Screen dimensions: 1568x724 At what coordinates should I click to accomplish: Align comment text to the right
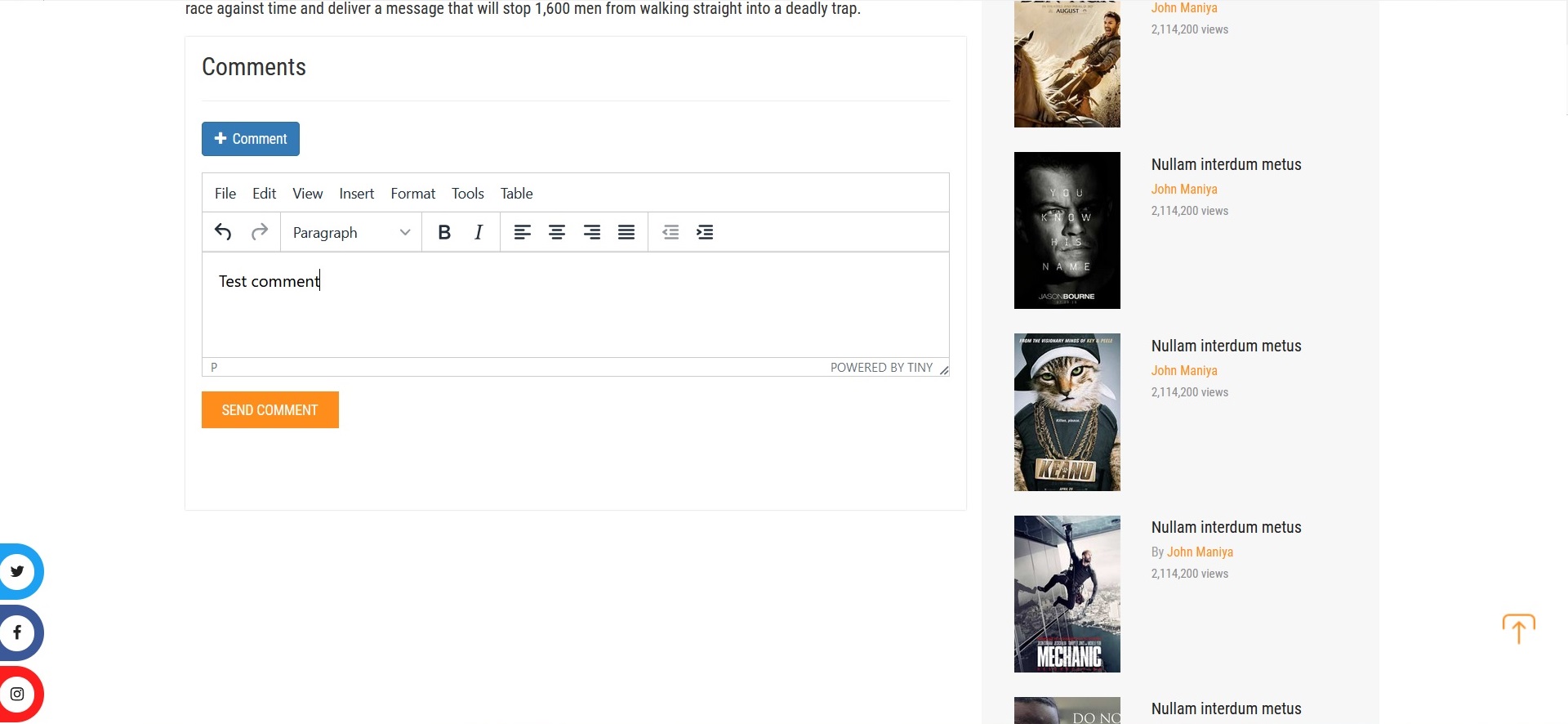[x=592, y=233]
